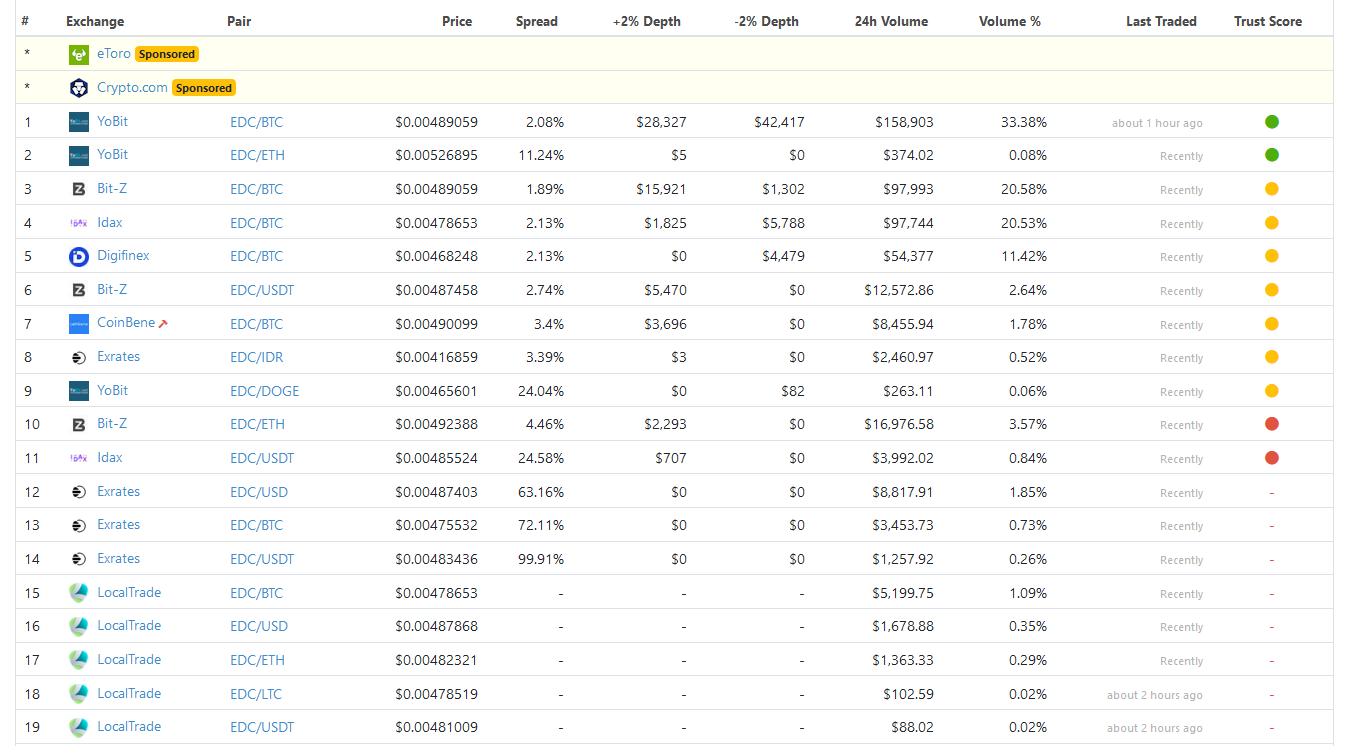Click the Sponsored badge next to eToro
This screenshot has width=1349, height=746.
[166, 54]
